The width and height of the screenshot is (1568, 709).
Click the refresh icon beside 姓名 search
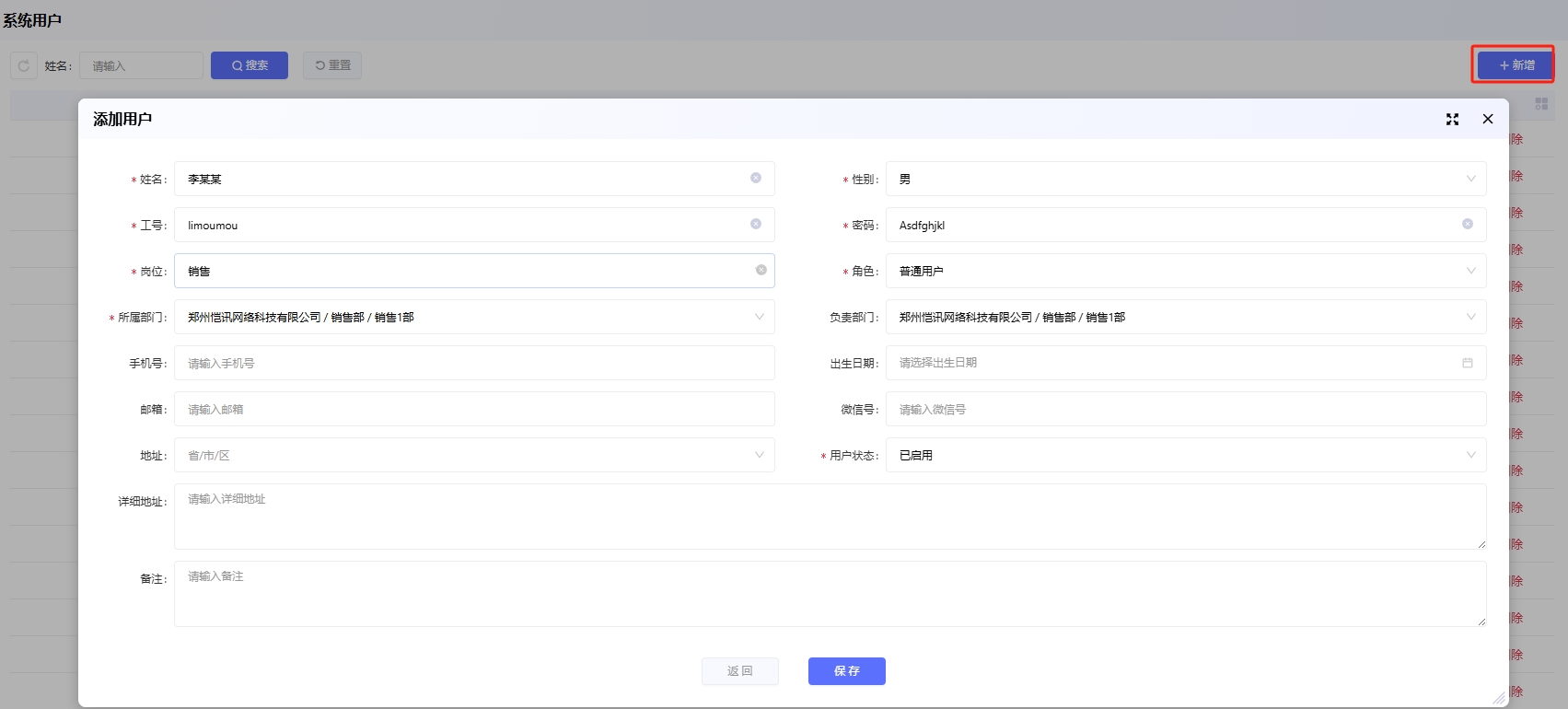(24, 66)
